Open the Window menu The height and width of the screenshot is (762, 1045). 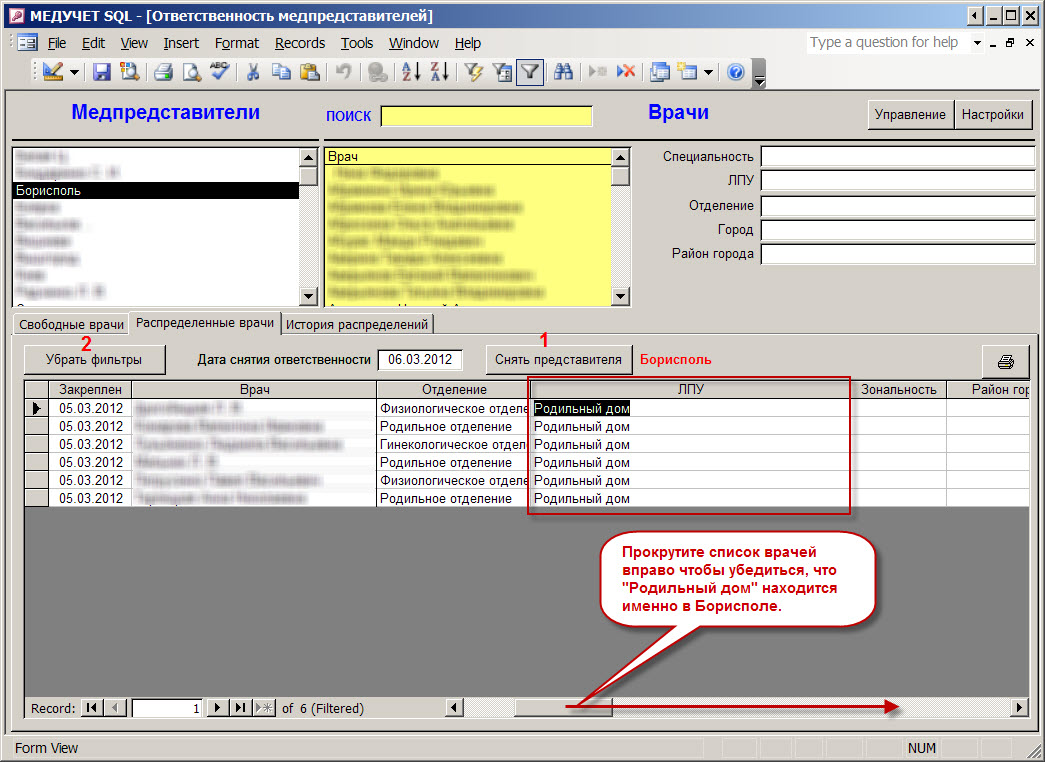tap(414, 43)
